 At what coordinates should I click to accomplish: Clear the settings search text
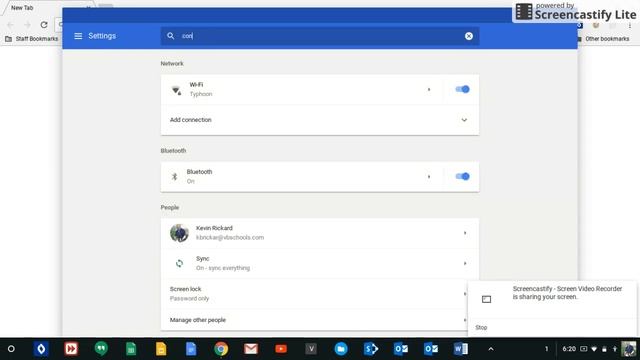(469, 36)
